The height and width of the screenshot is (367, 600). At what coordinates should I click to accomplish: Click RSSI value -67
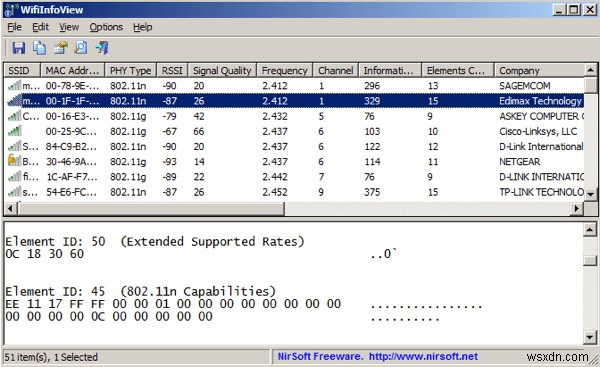click(169, 131)
